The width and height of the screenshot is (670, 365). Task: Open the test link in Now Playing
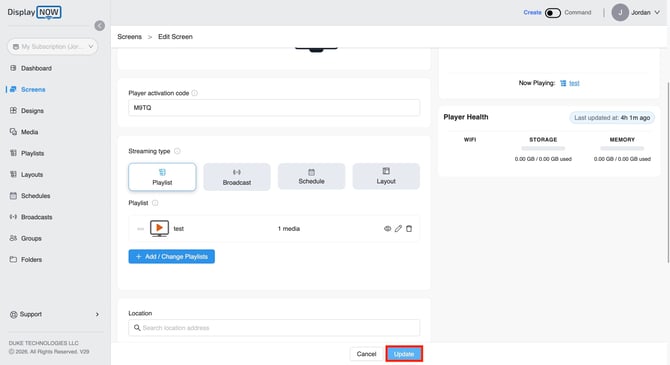[574, 83]
